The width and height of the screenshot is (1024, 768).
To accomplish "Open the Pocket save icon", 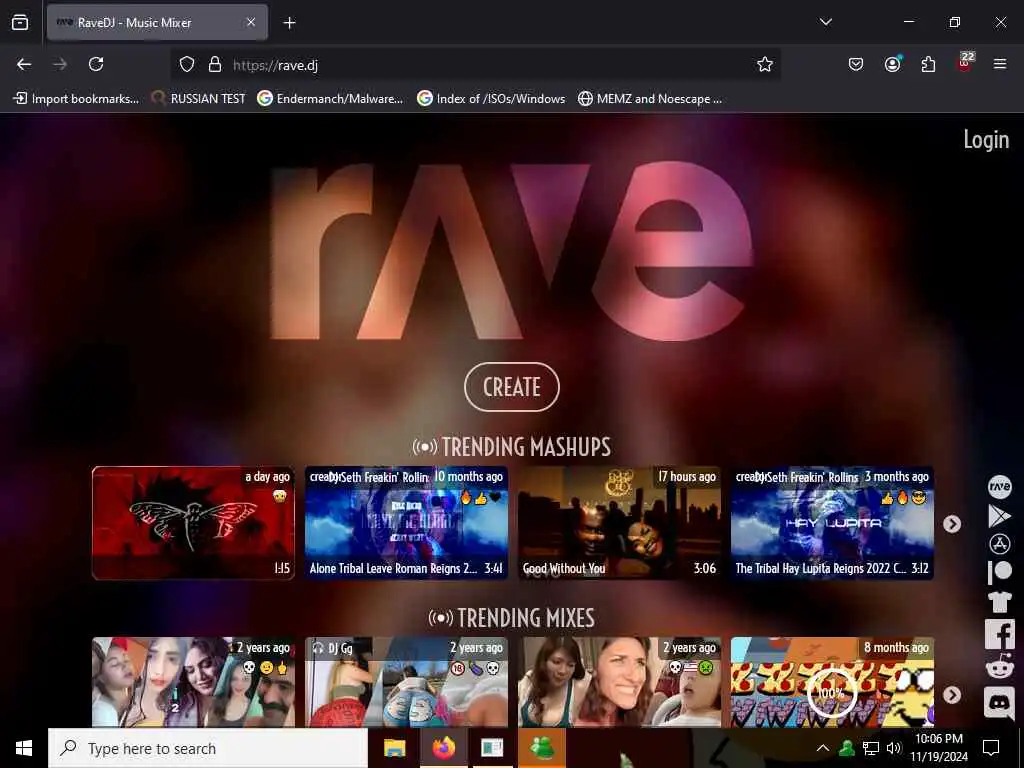I will tap(856, 64).
